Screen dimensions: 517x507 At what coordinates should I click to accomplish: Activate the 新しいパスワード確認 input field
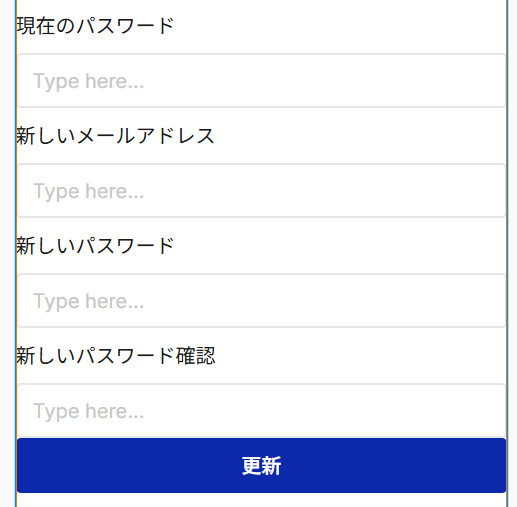point(261,411)
